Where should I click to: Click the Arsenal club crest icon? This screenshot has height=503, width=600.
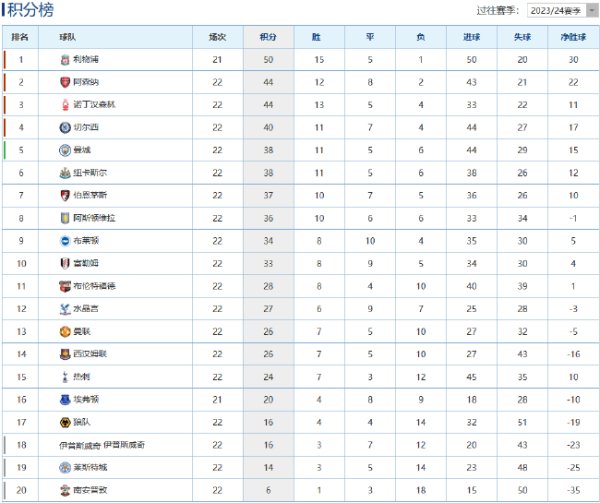[65, 82]
